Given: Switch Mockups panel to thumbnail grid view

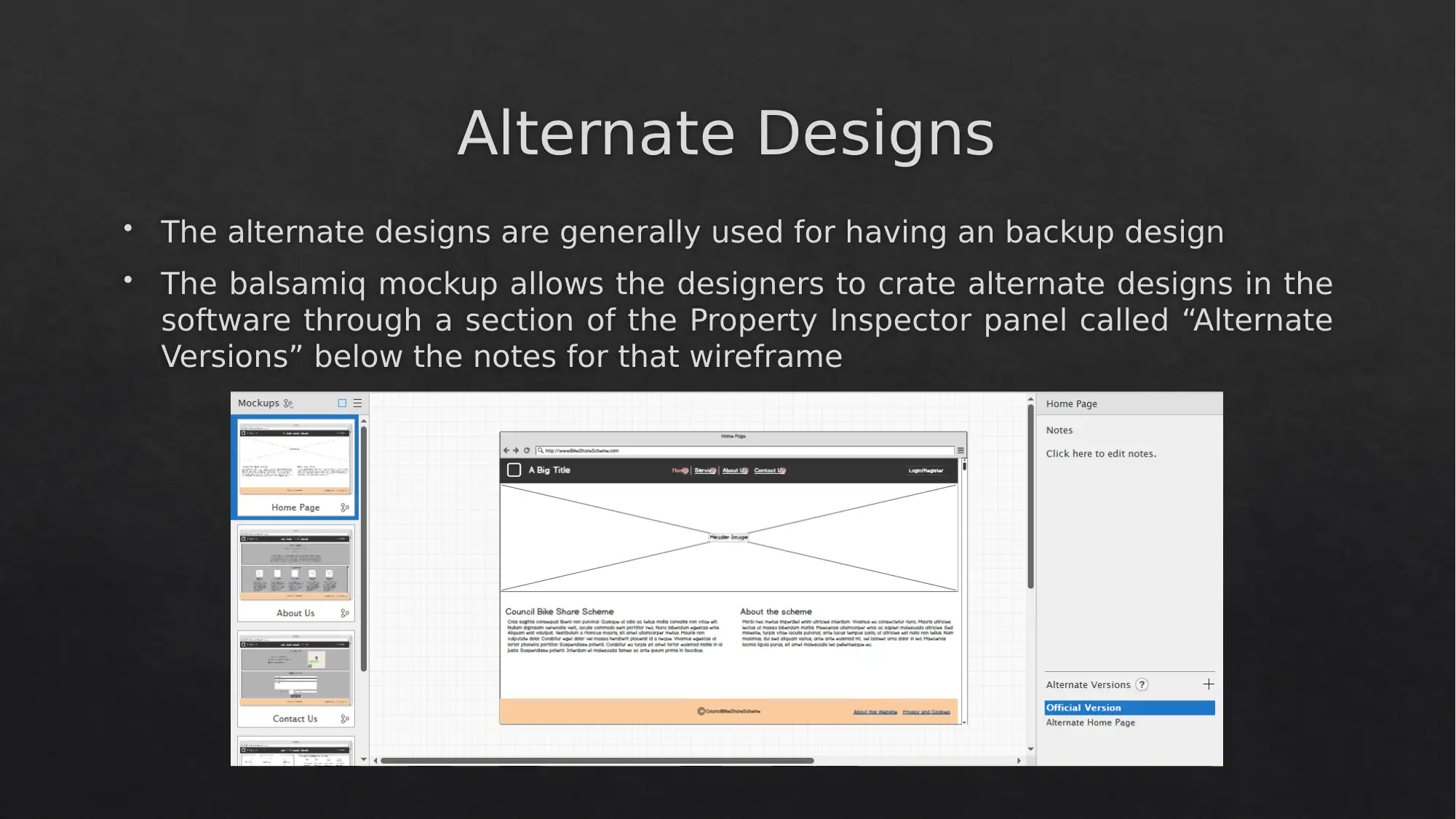Looking at the screenshot, I should [342, 403].
